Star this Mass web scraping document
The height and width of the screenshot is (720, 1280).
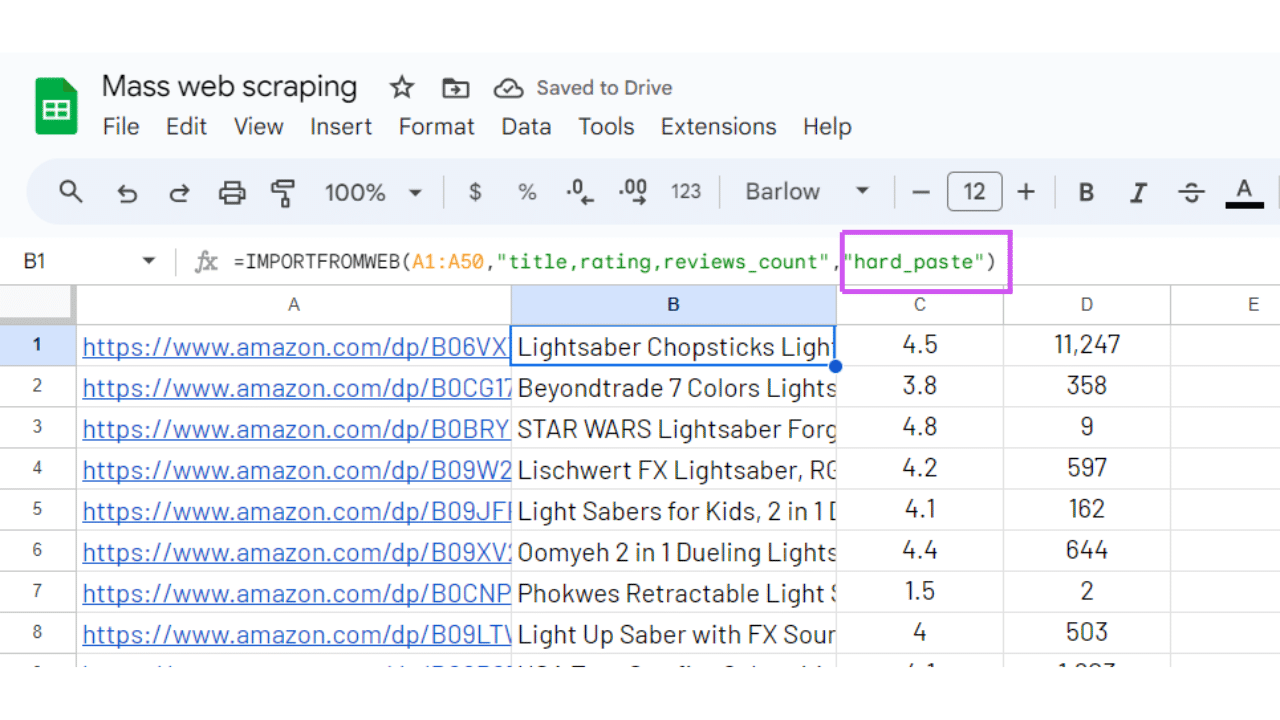click(x=402, y=88)
